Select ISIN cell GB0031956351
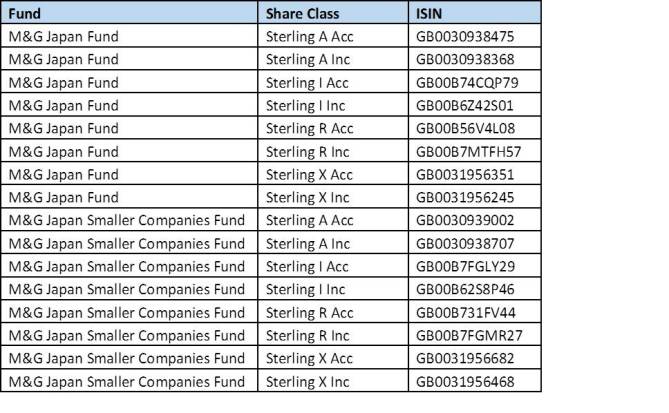Viewport: 669px width, 413px height. (474, 174)
